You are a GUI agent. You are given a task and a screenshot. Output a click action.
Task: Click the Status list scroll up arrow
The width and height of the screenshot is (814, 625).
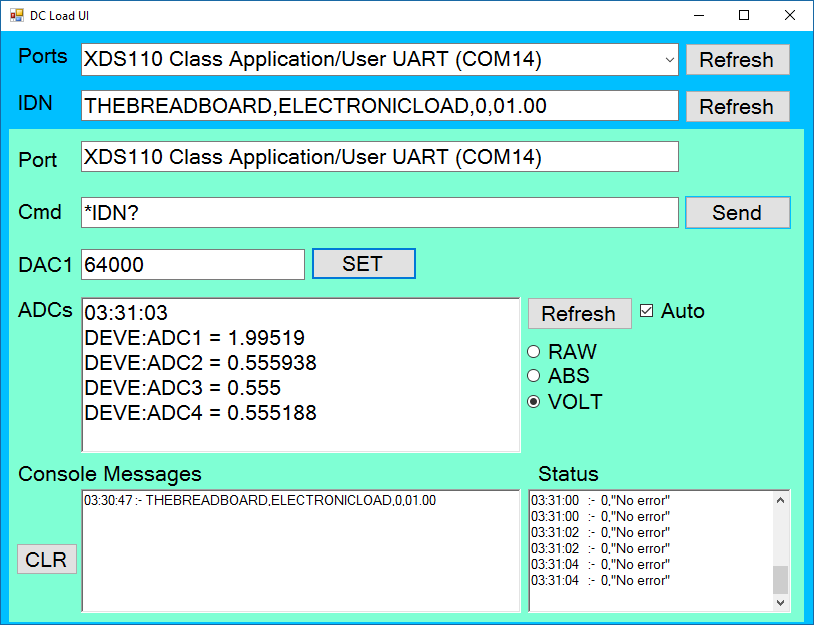coord(780,500)
